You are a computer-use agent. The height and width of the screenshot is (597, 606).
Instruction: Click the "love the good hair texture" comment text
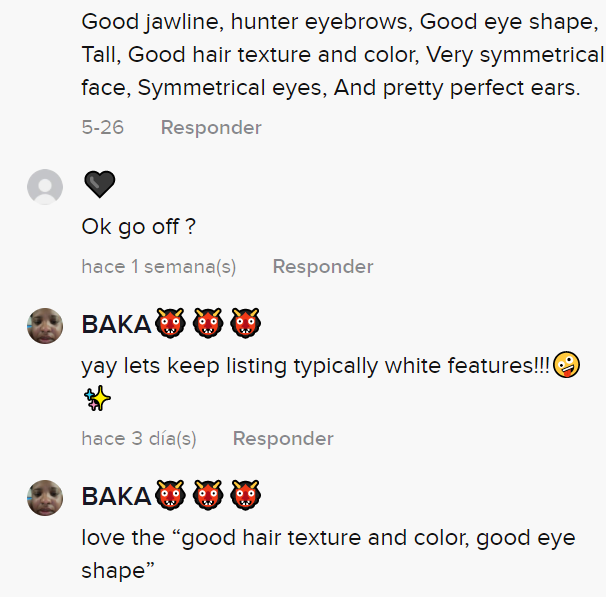coord(329,554)
